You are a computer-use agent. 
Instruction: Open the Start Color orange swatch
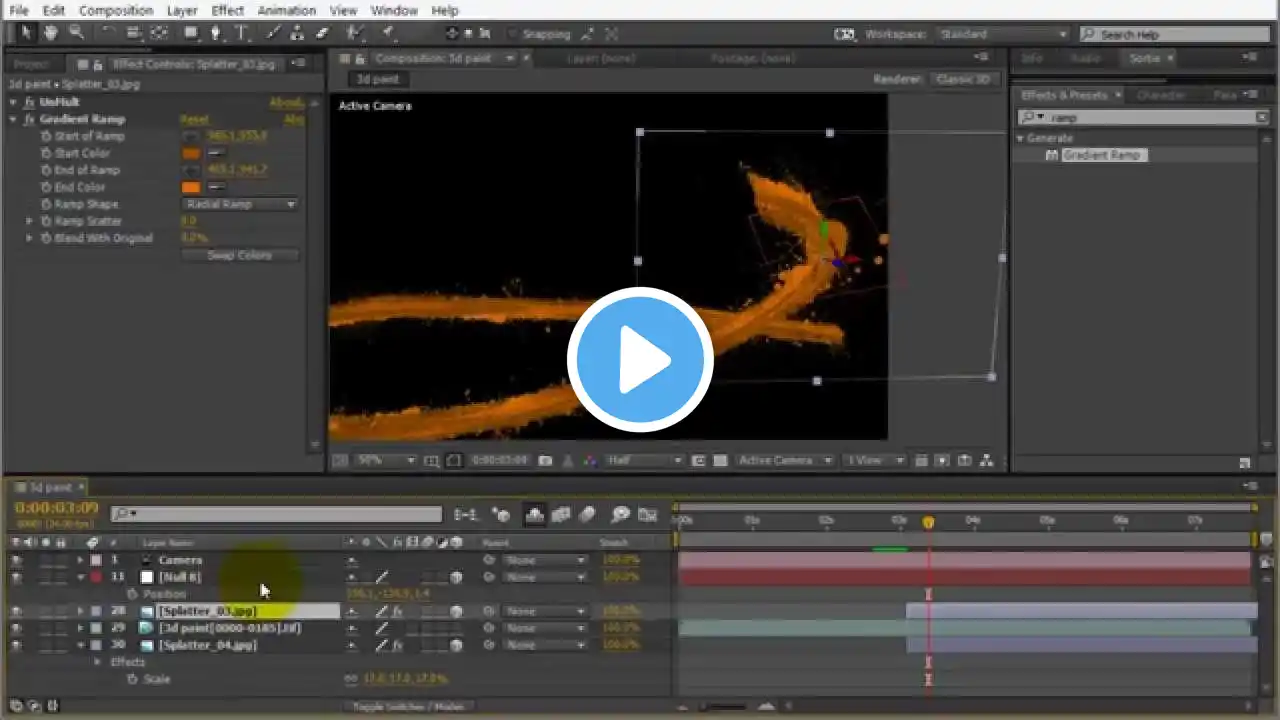(x=191, y=153)
